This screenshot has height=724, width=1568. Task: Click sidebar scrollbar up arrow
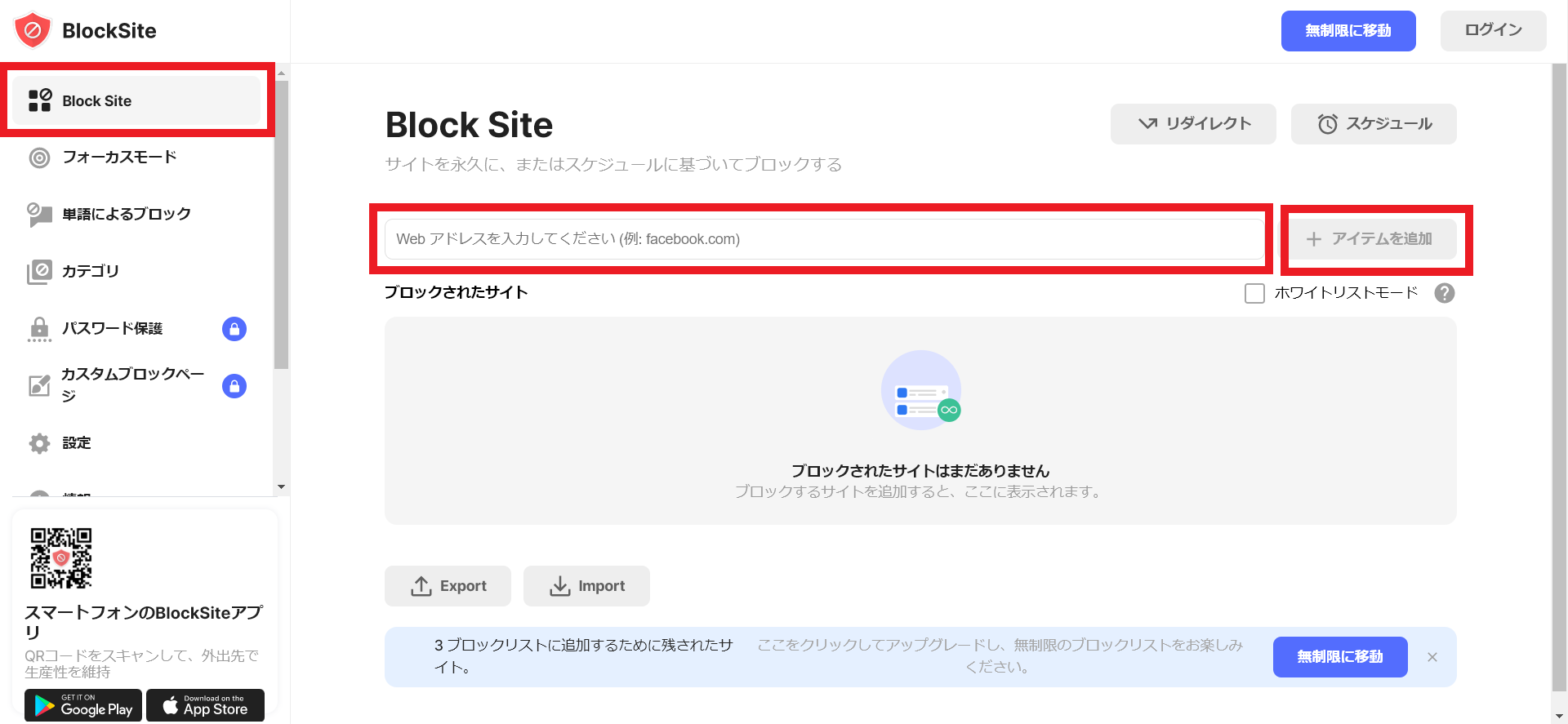click(282, 72)
